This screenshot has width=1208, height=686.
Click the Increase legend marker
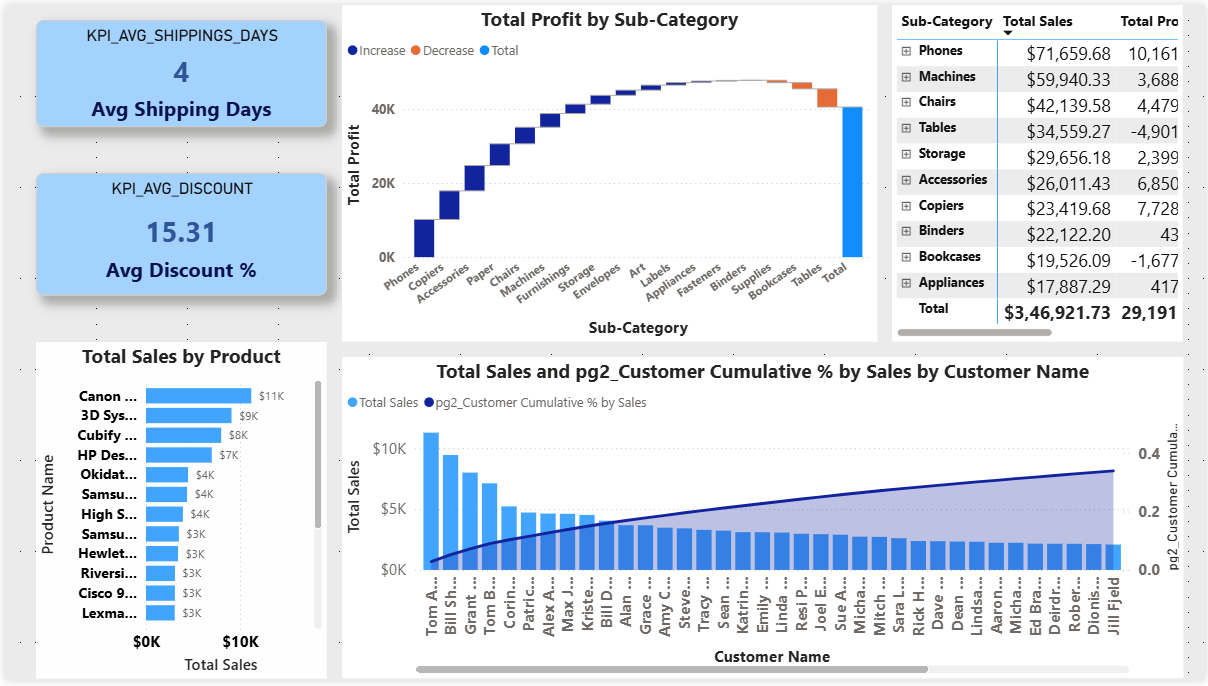[x=353, y=50]
